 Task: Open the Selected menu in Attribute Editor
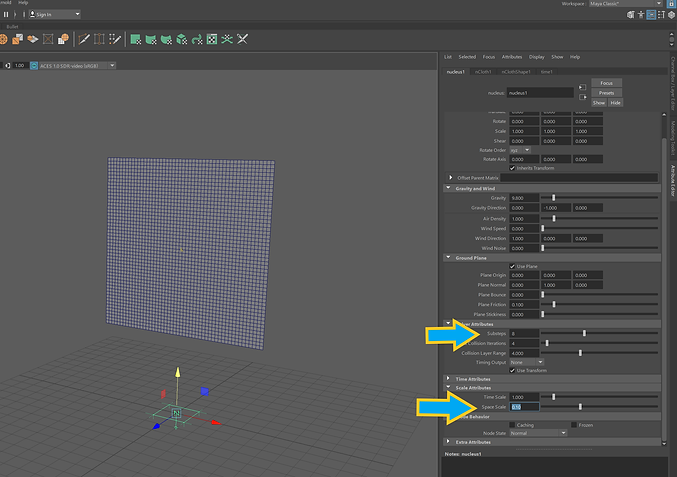467,57
